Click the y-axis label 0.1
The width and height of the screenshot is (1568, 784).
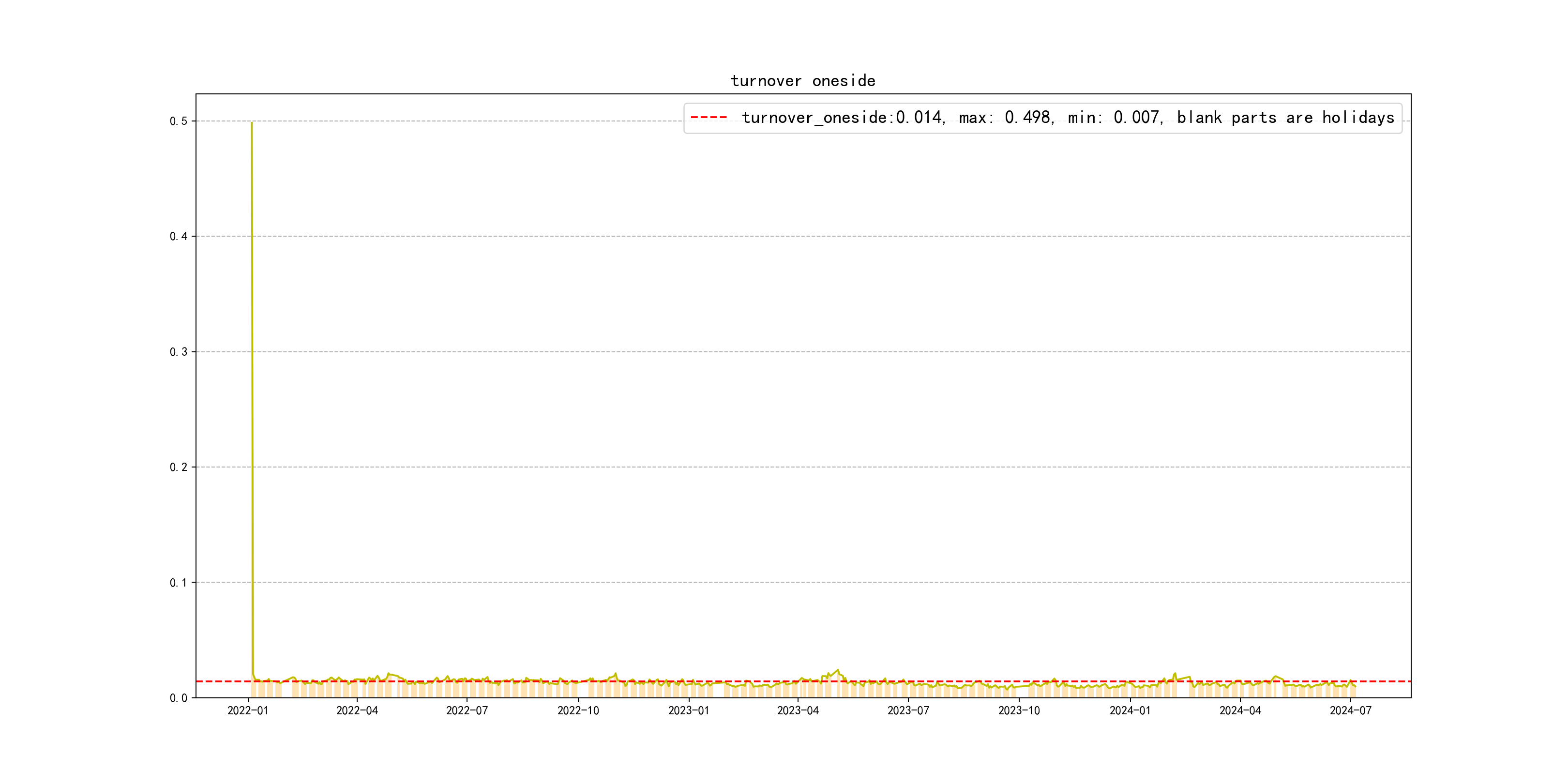(x=179, y=583)
